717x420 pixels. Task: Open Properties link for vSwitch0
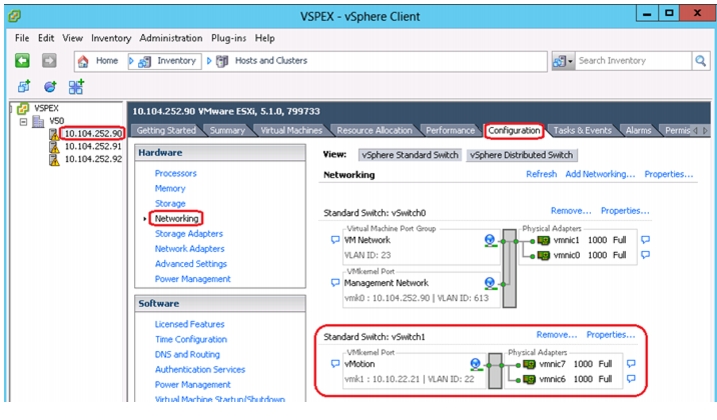[x=625, y=211]
